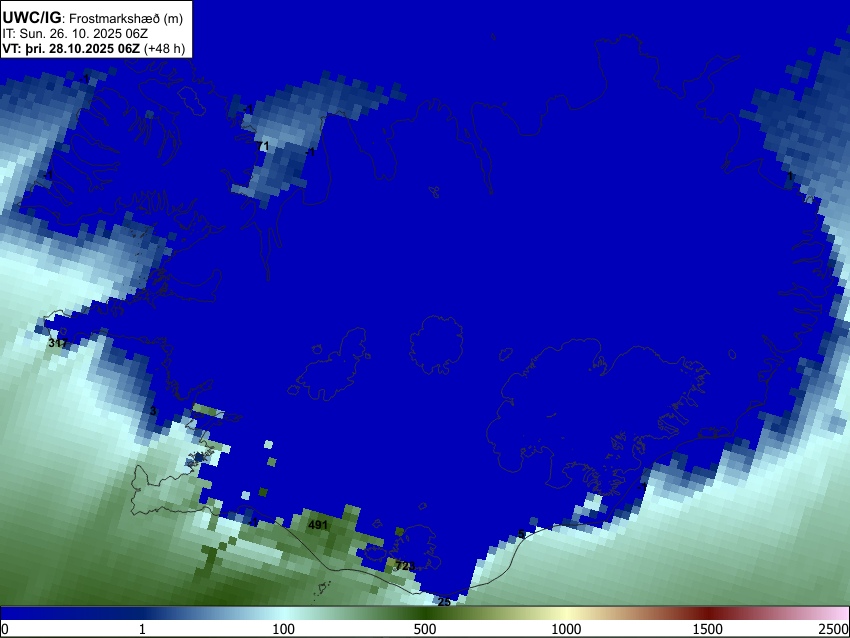This screenshot has width=850, height=638.
Task: Click the '317' value label on the map
Action: pos(57,343)
